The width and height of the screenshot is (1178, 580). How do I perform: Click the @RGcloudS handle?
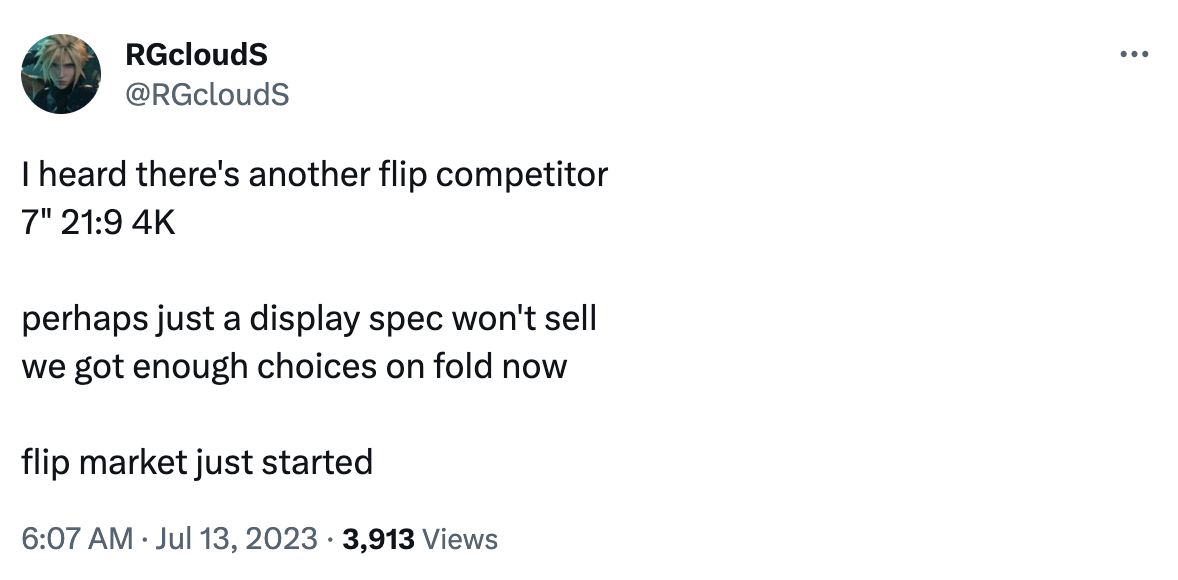(207, 95)
